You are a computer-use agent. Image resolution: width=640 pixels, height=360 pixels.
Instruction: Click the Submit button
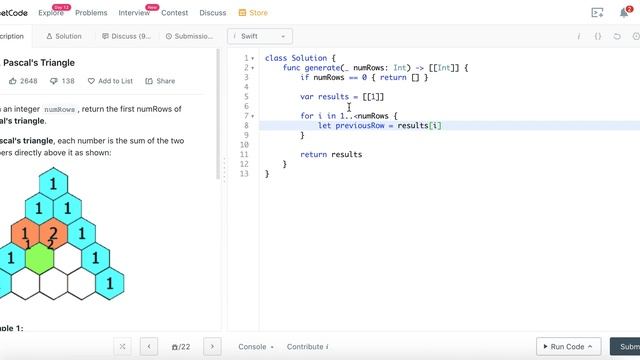pos(625,347)
